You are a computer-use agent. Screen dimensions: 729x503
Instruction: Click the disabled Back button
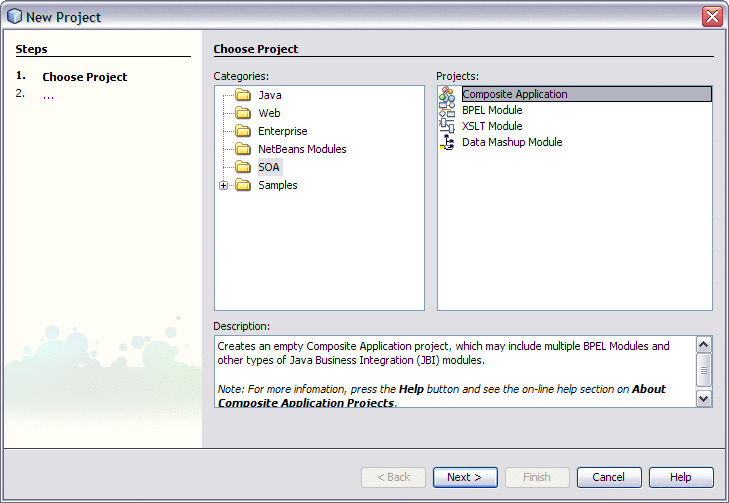tap(393, 477)
